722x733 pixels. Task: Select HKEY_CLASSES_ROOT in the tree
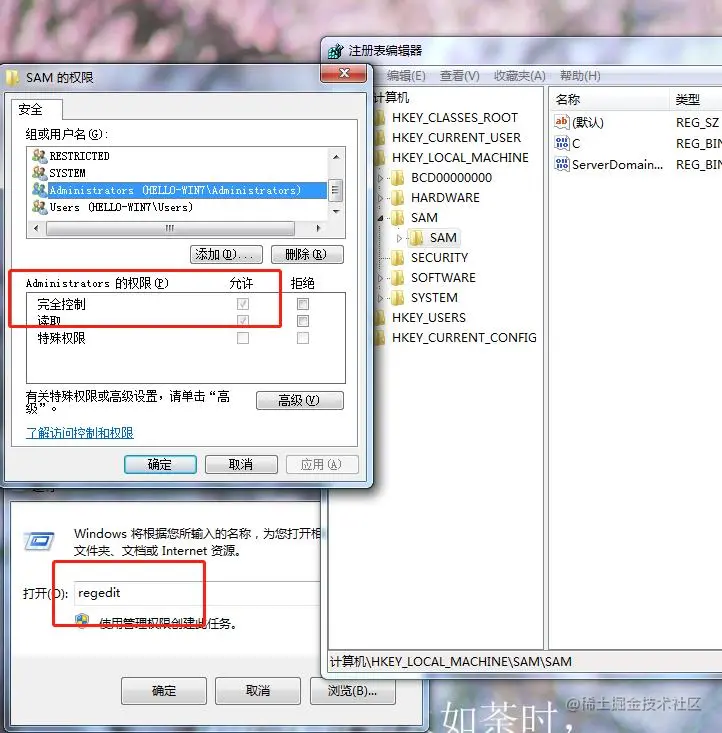455,118
